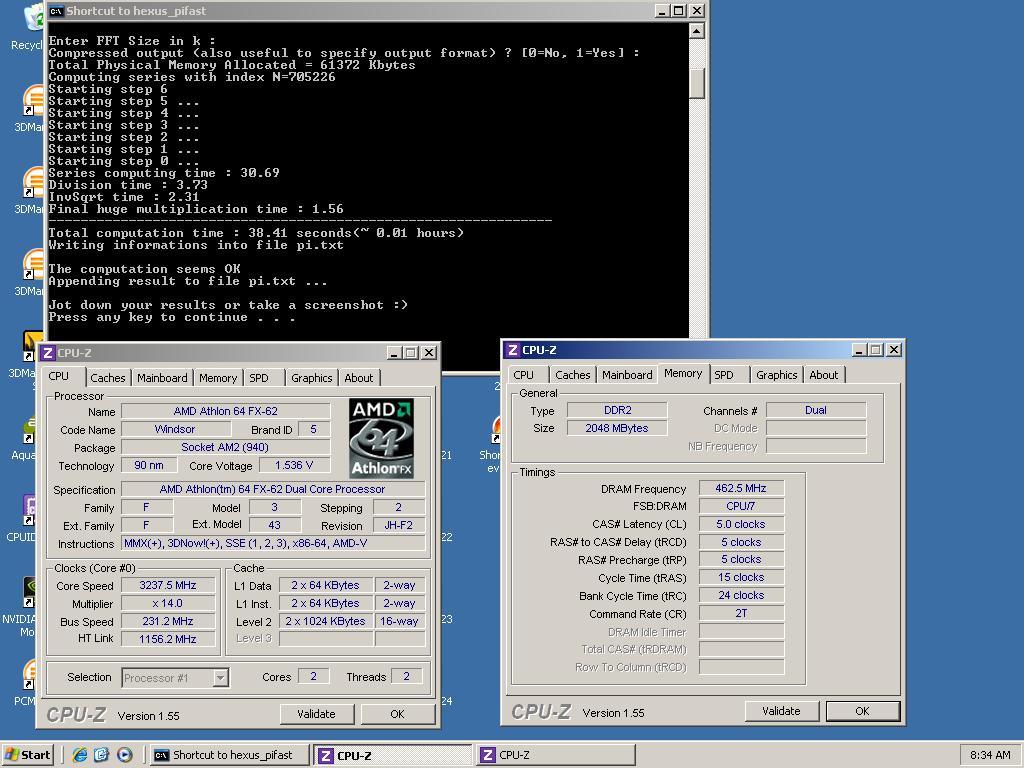1024x768 pixels.
Task: Click OK in the left CPU-Z window
Action: click(397, 714)
